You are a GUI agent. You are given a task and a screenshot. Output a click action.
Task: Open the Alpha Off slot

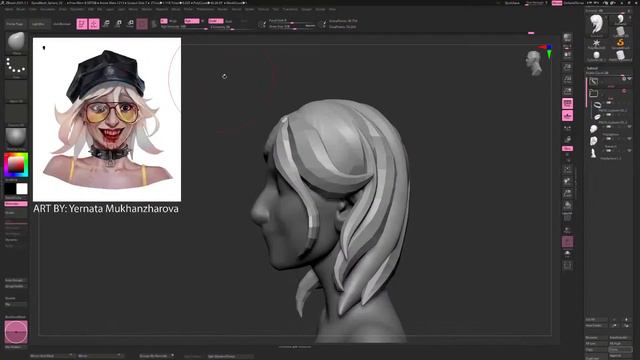[16, 91]
